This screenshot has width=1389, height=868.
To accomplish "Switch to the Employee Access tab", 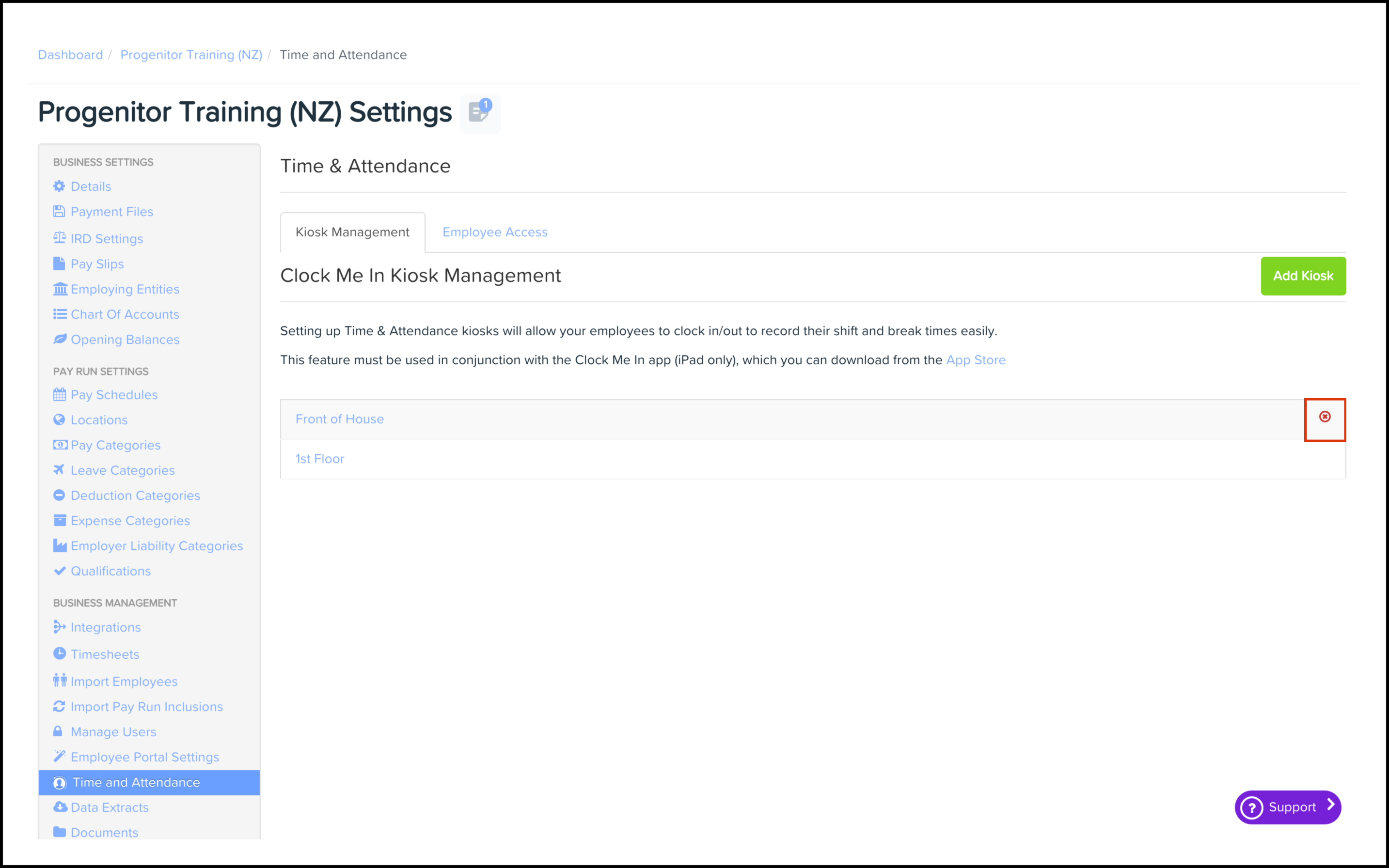I will pyautogui.click(x=495, y=232).
